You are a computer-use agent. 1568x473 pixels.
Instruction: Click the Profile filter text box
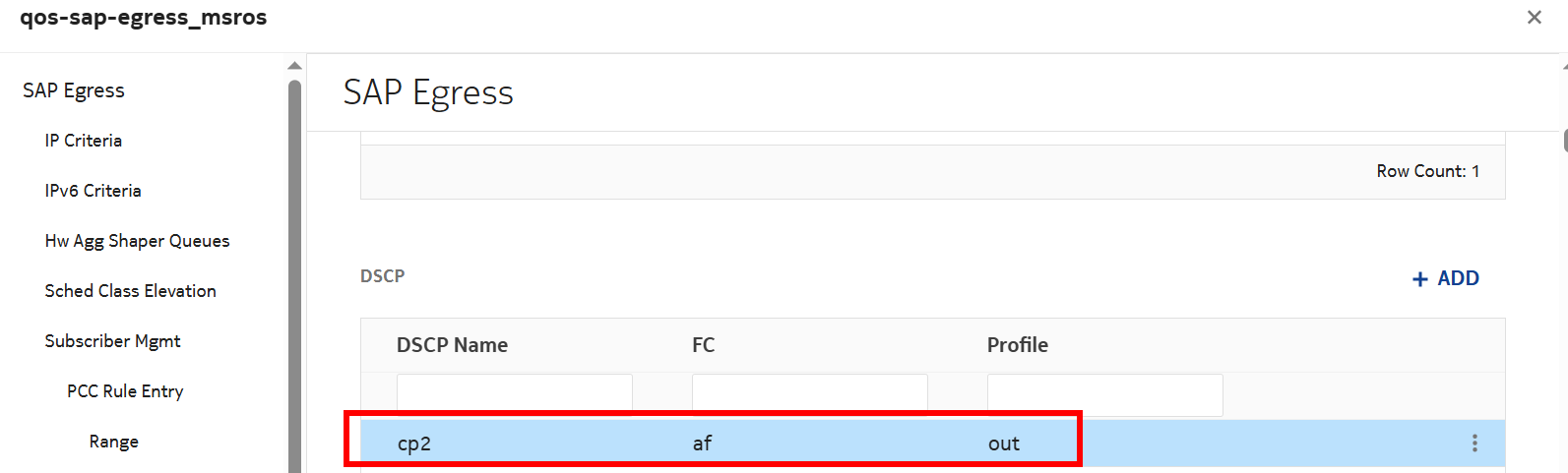point(1104,394)
